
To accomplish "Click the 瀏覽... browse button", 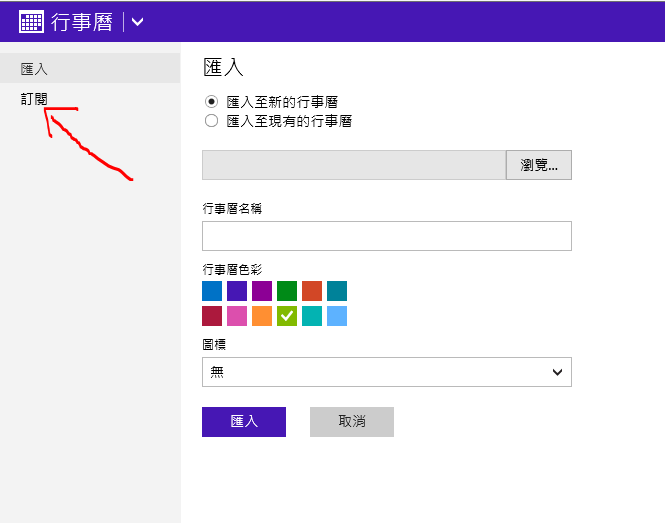I will (x=539, y=165).
